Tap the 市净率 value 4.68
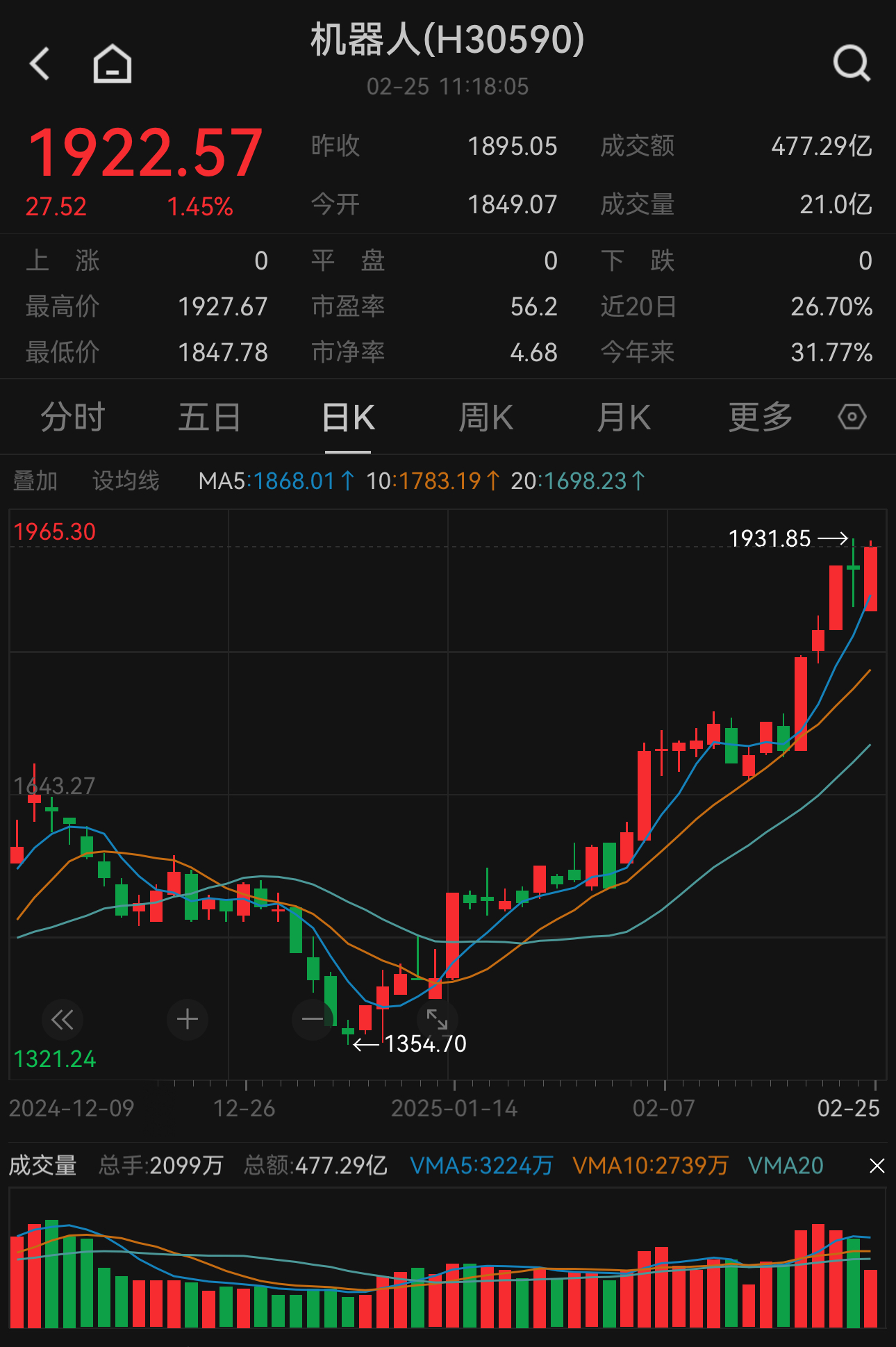The height and width of the screenshot is (1347, 896). (533, 353)
